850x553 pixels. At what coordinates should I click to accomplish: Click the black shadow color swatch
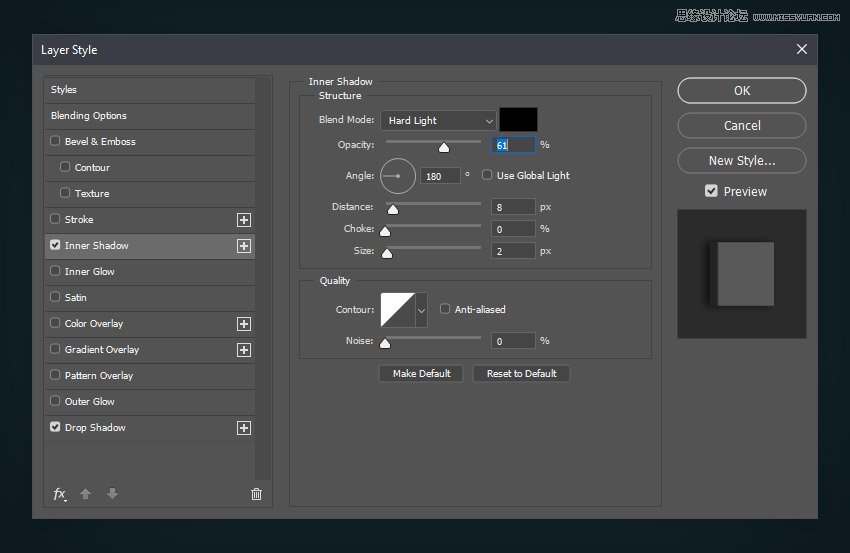click(x=518, y=120)
